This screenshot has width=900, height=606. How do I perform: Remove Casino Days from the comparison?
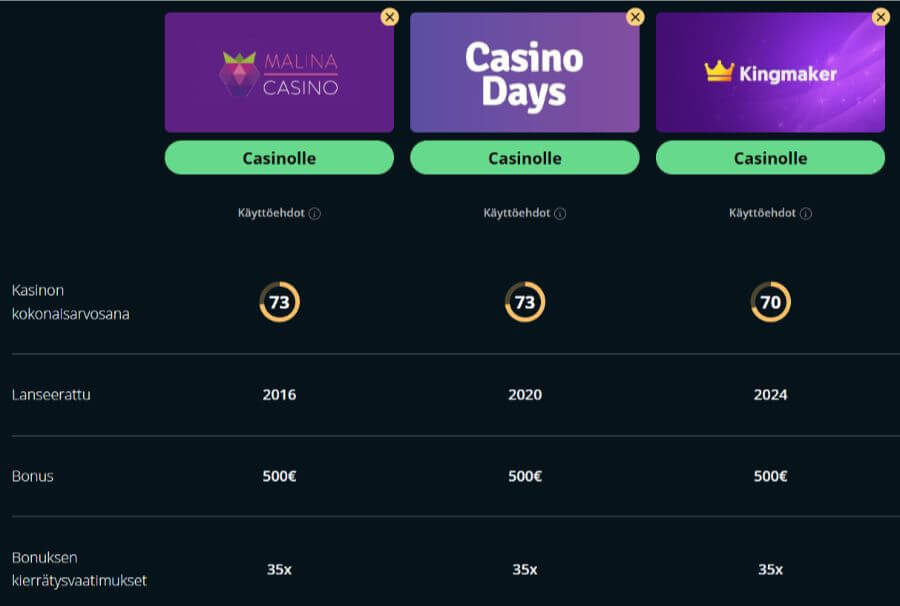tap(635, 17)
